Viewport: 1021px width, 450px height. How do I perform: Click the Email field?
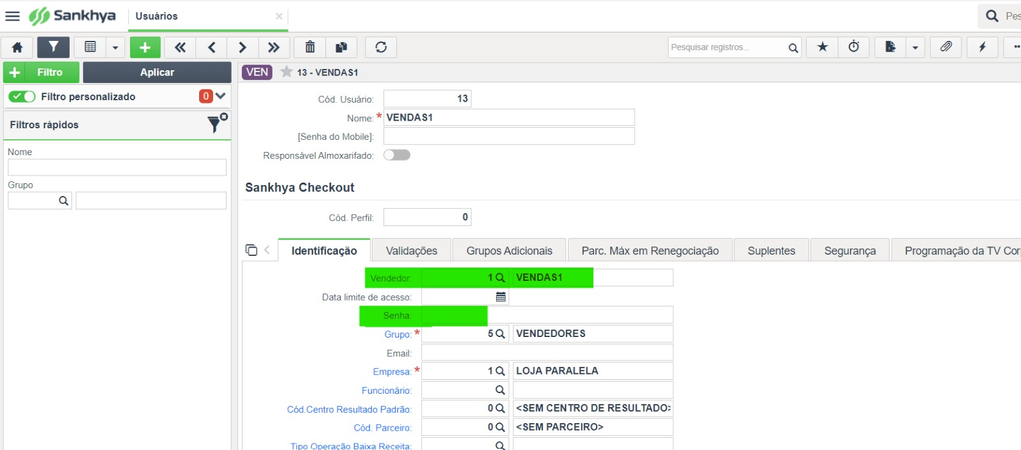[547, 353]
